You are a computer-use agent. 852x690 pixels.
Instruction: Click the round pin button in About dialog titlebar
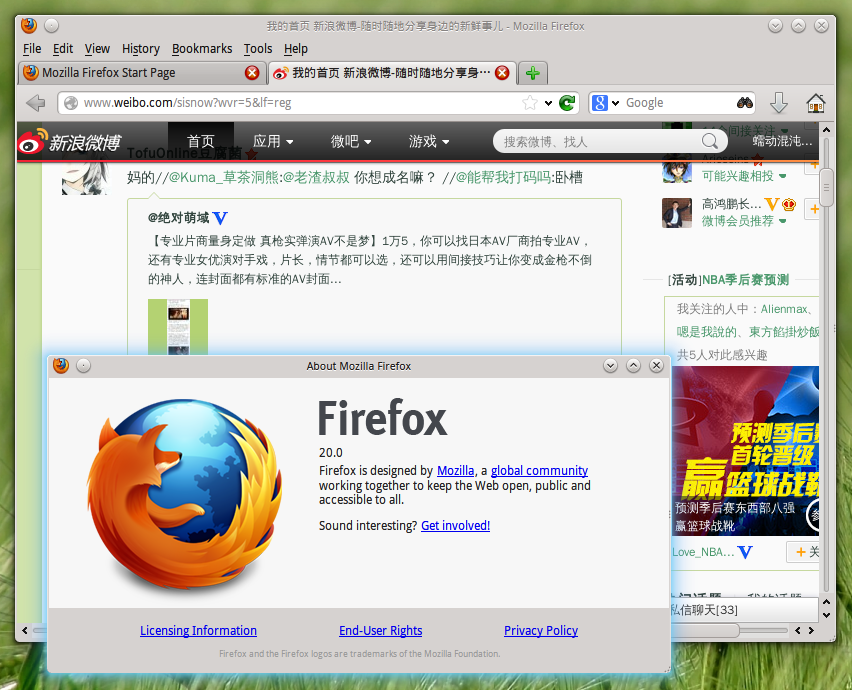(x=83, y=366)
